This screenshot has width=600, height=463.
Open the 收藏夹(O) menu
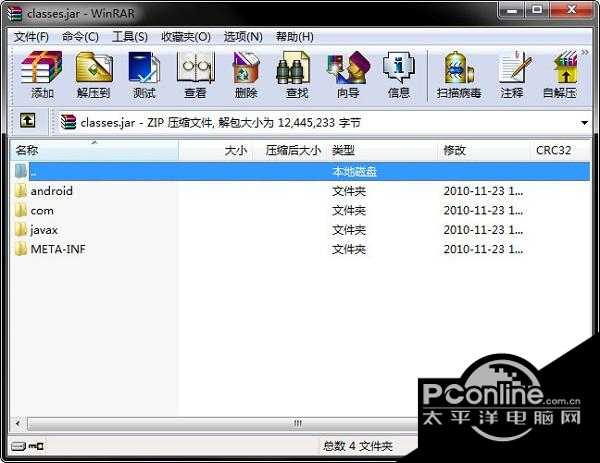(x=186, y=37)
